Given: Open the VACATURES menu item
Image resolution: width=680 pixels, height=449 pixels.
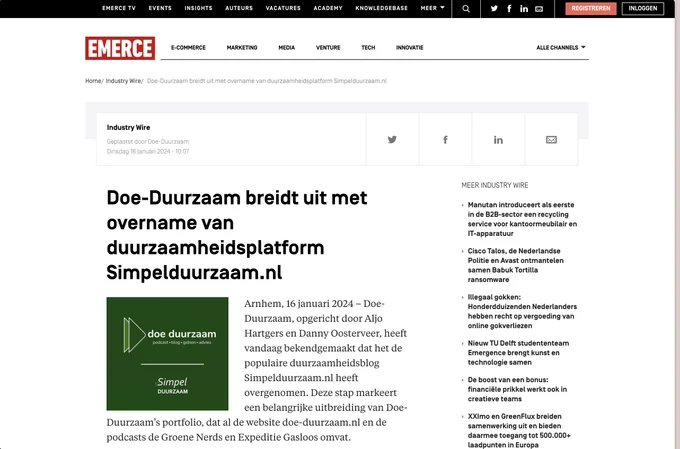Looking at the screenshot, I should pos(283,8).
